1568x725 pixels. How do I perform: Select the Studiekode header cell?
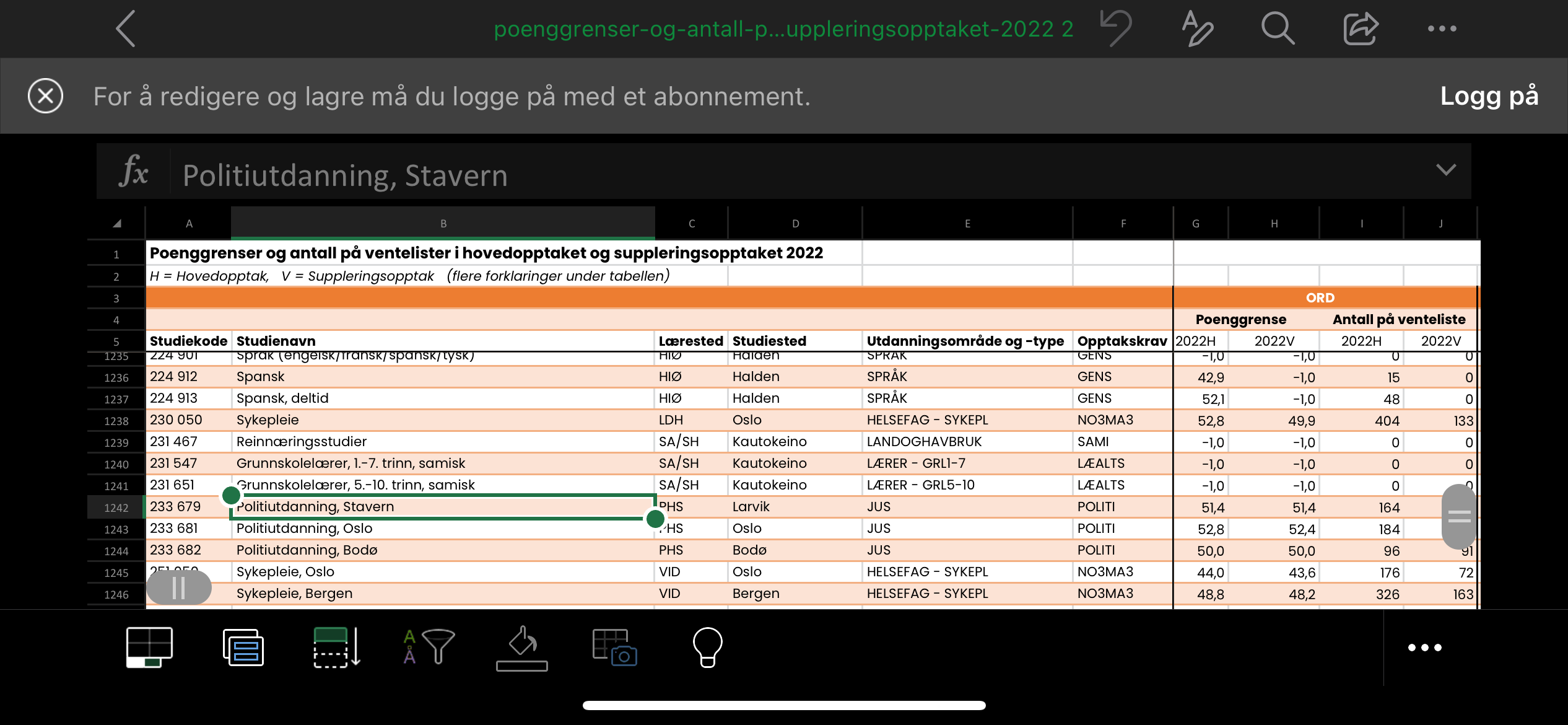tap(188, 341)
